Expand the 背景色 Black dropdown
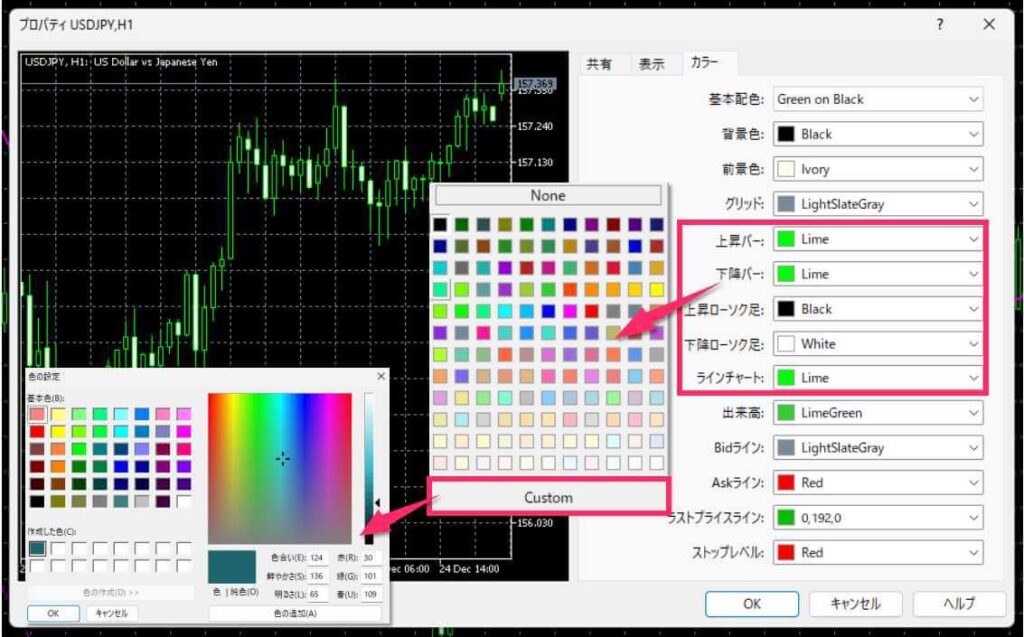 click(876, 134)
